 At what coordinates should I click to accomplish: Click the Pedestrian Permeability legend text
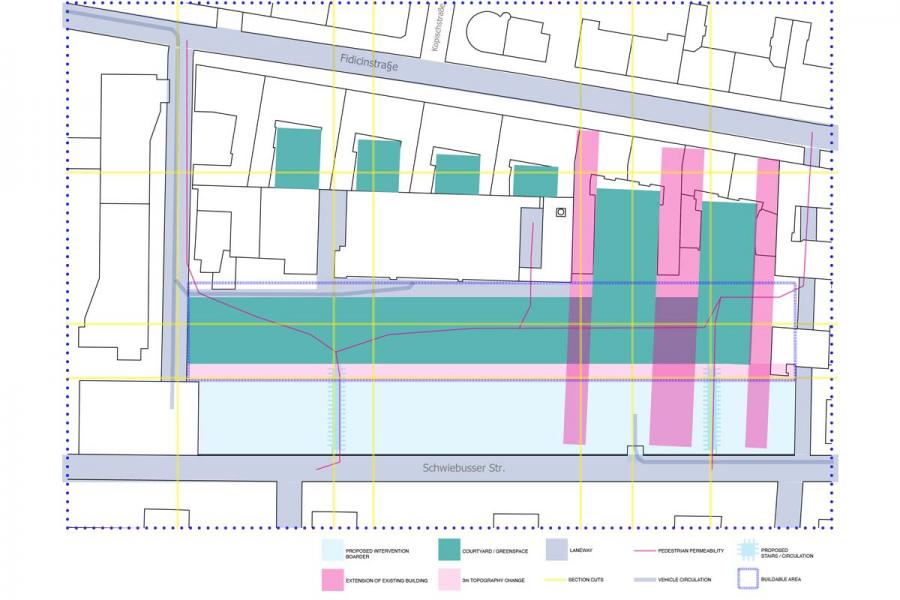coord(701,550)
